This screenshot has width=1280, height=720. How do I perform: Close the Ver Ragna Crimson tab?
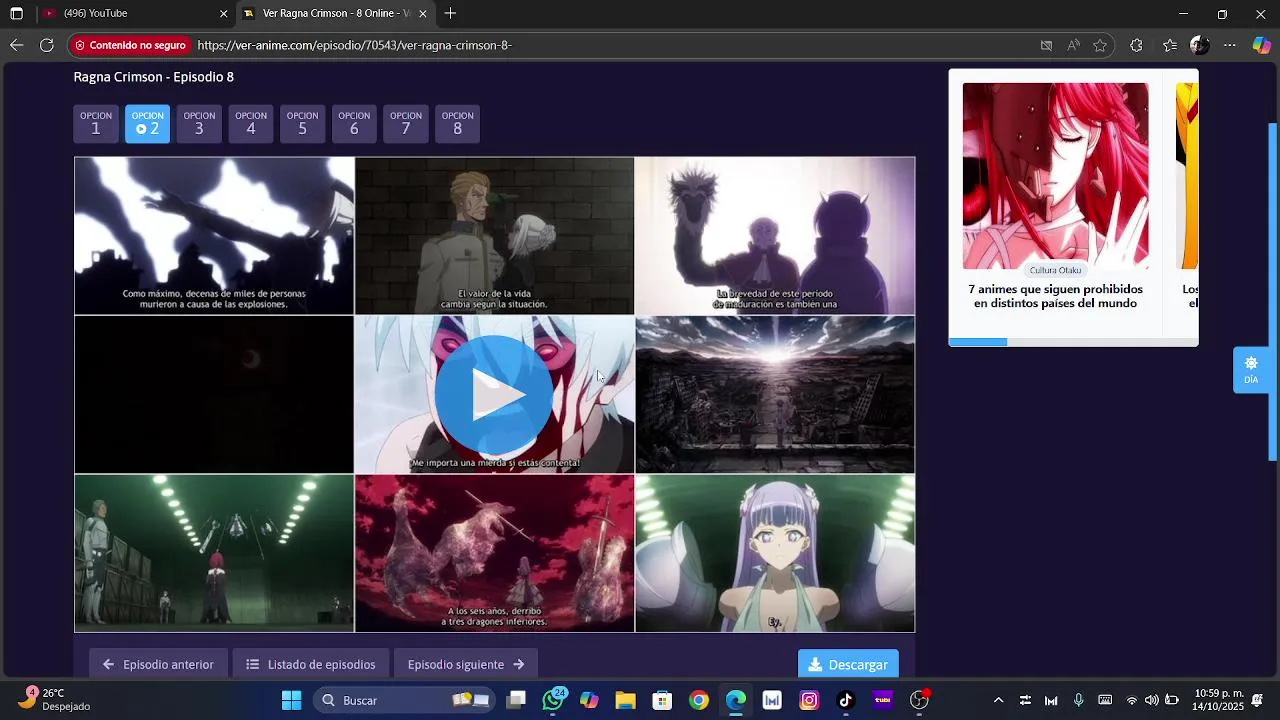423,14
